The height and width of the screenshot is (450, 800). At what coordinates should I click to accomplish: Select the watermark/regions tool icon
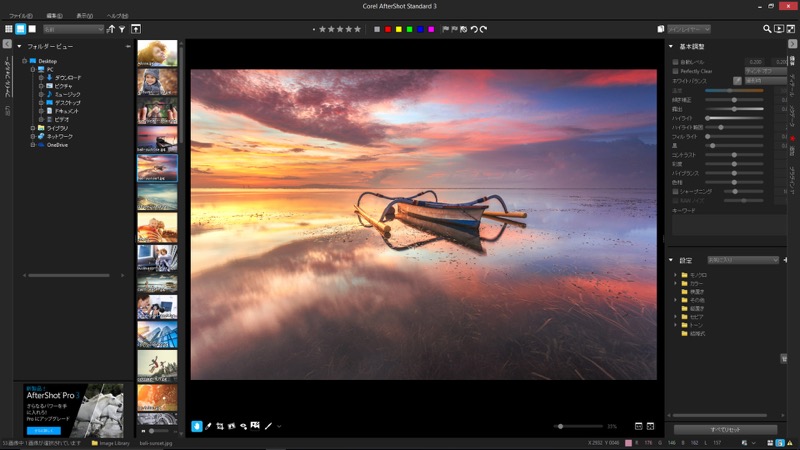(x=255, y=426)
